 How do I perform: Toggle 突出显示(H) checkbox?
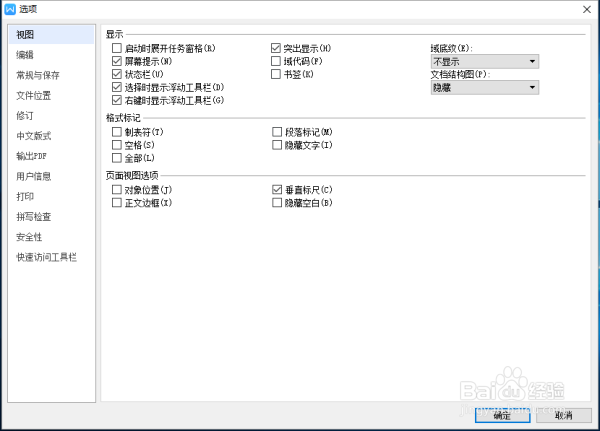pyautogui.click(x=276, y=48)
